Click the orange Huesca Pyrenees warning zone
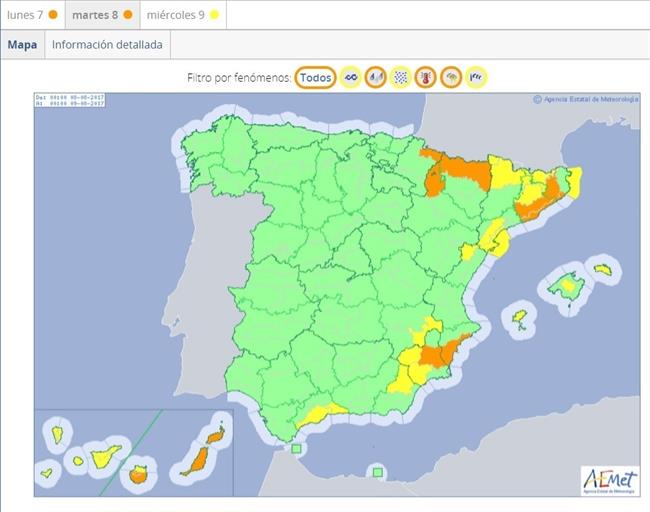This screenshot has height=512, width=650. 466,171
